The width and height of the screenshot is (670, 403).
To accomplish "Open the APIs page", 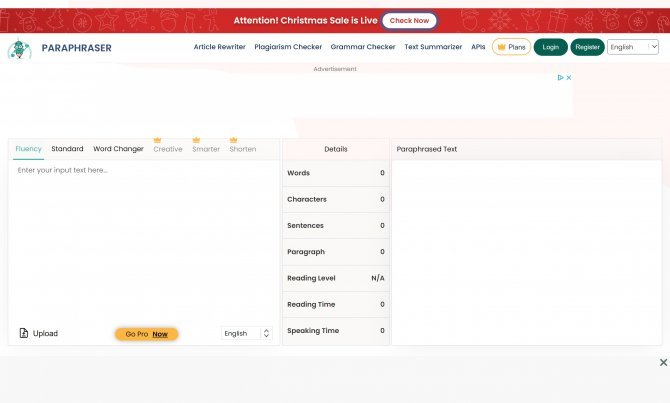I will point(478,47).
